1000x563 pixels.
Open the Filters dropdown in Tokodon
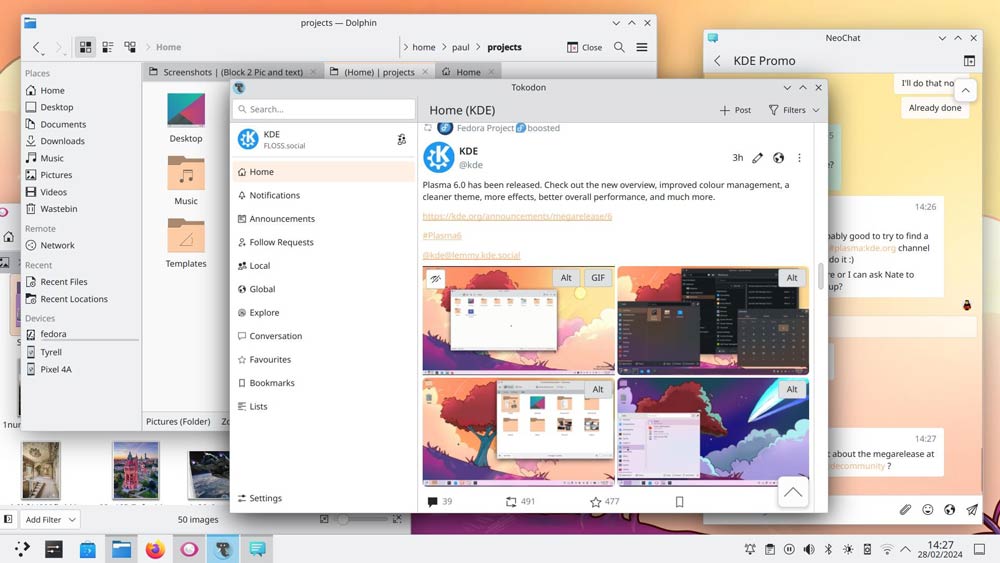tap(794, 110)
